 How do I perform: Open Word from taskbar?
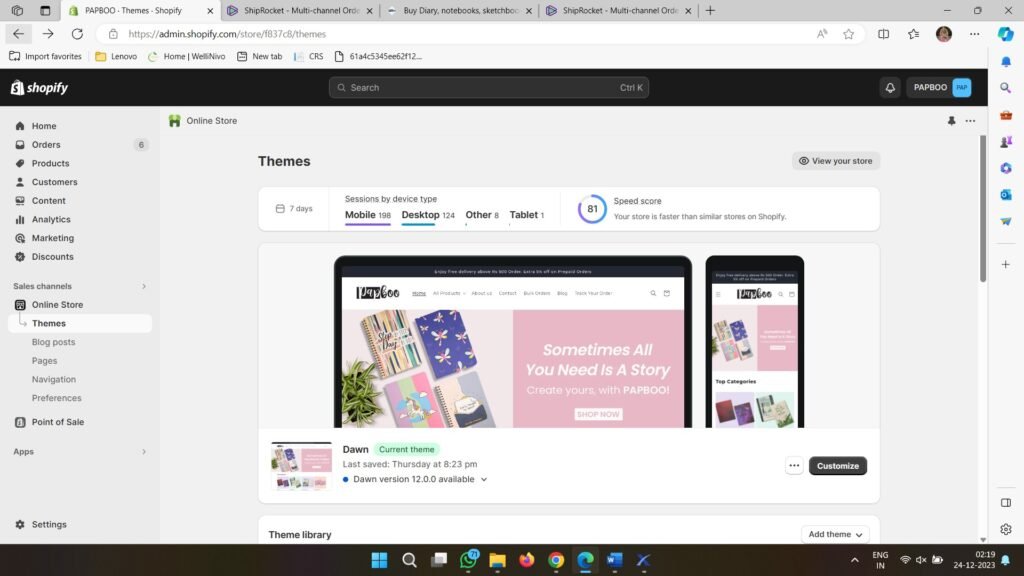tap(615, 560)
